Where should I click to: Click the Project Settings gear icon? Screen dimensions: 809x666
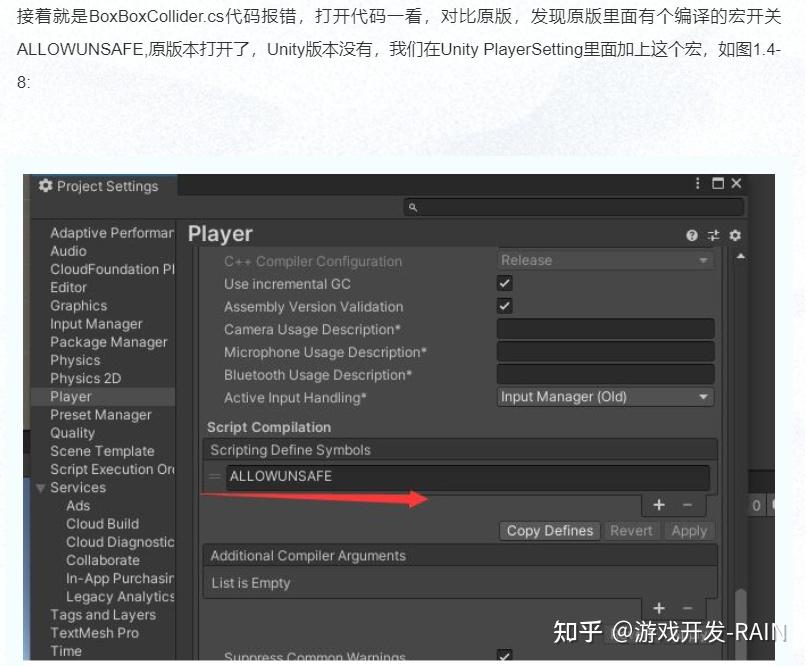[44, 186]
